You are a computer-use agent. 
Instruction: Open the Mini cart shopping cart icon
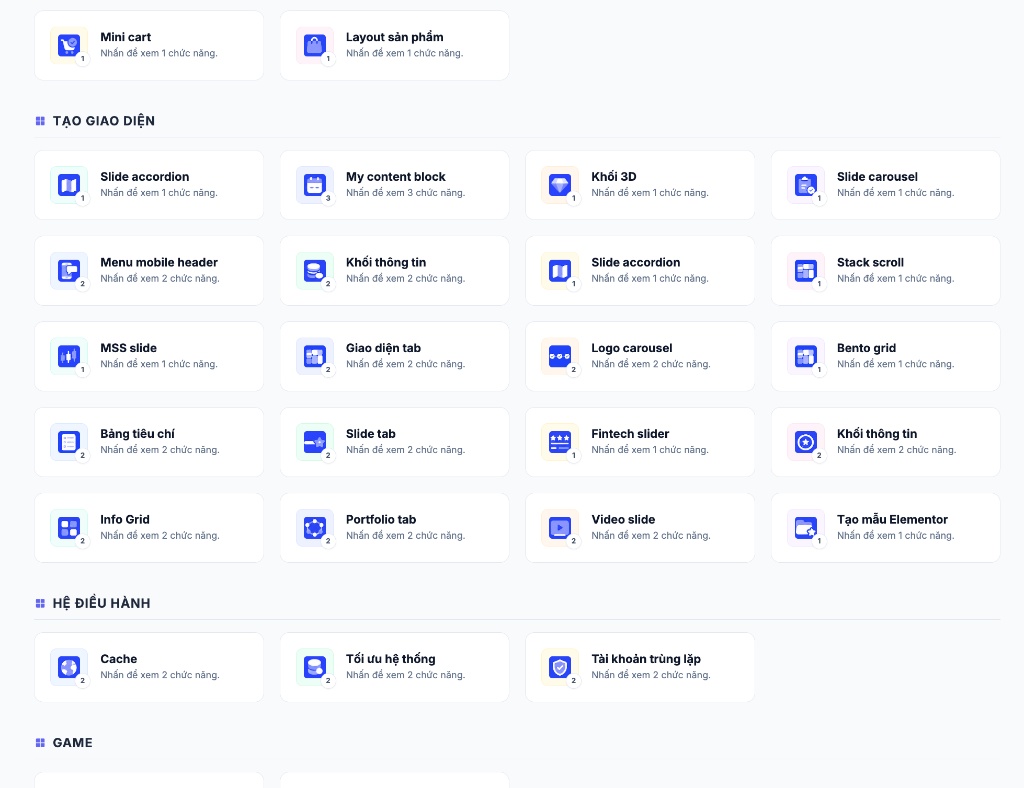coord(69,45)
